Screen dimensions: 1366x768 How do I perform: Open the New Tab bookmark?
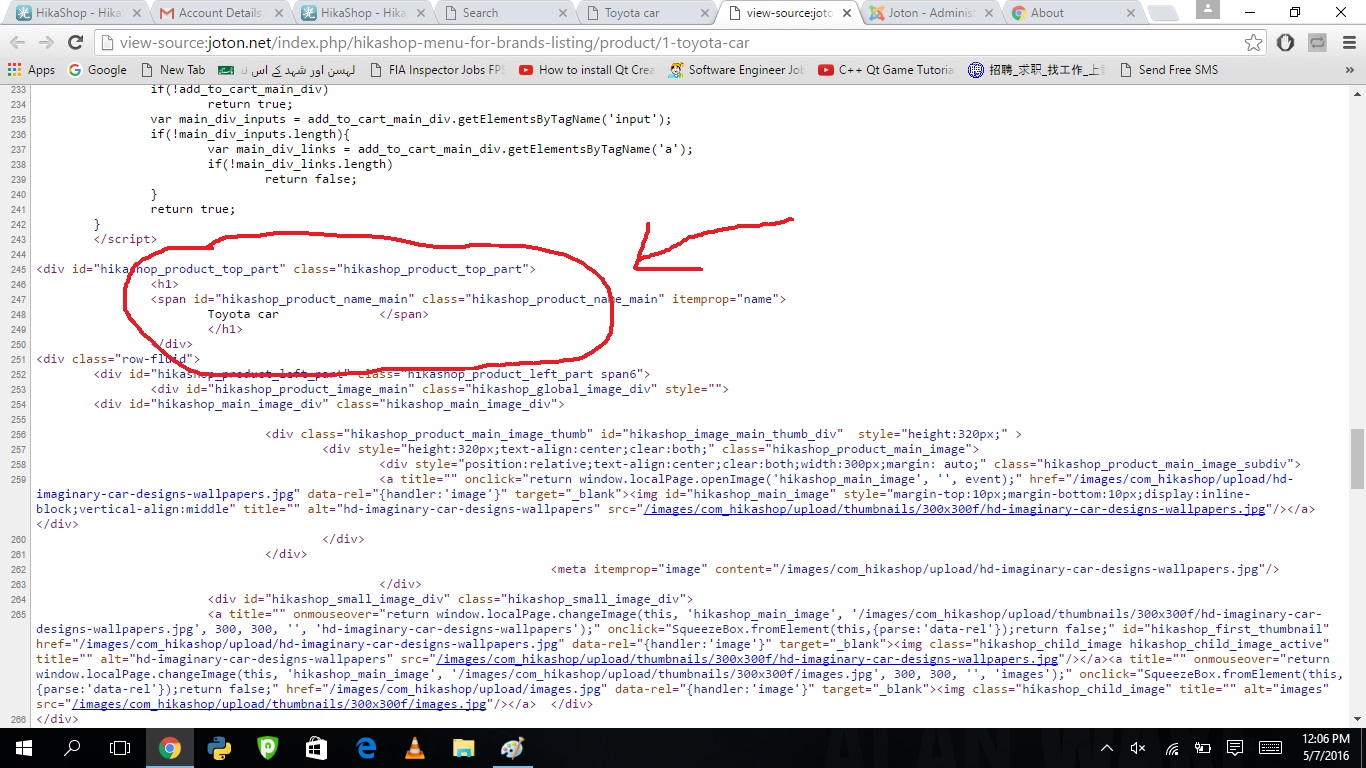[x=173, y=70]
